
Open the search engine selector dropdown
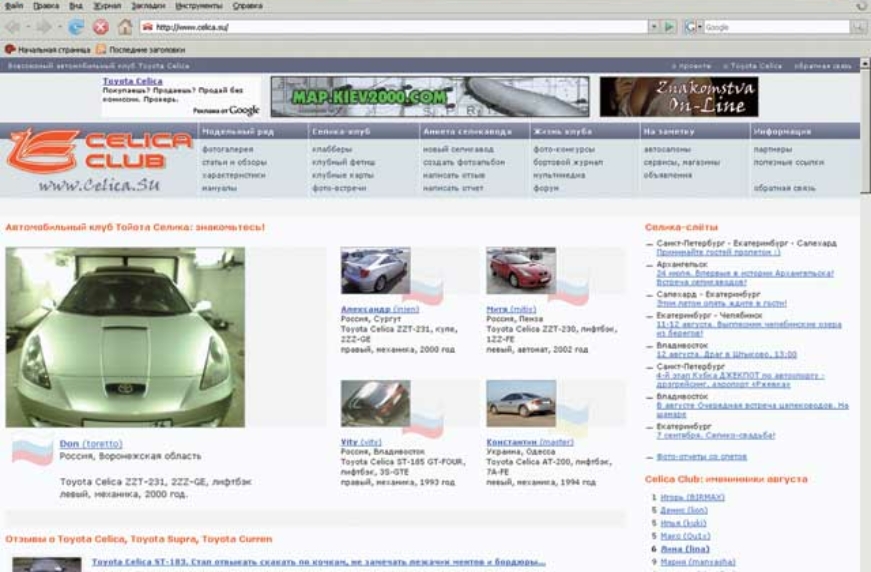tap(700, 27)
